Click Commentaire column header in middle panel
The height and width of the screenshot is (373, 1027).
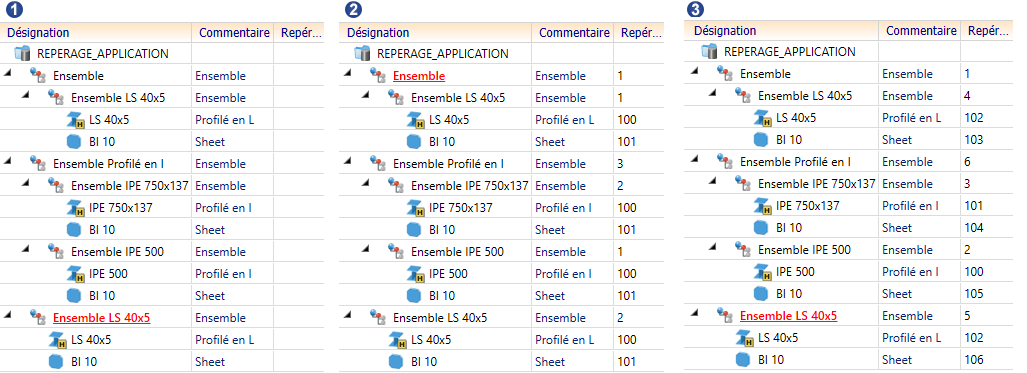[x=573, y=33]
